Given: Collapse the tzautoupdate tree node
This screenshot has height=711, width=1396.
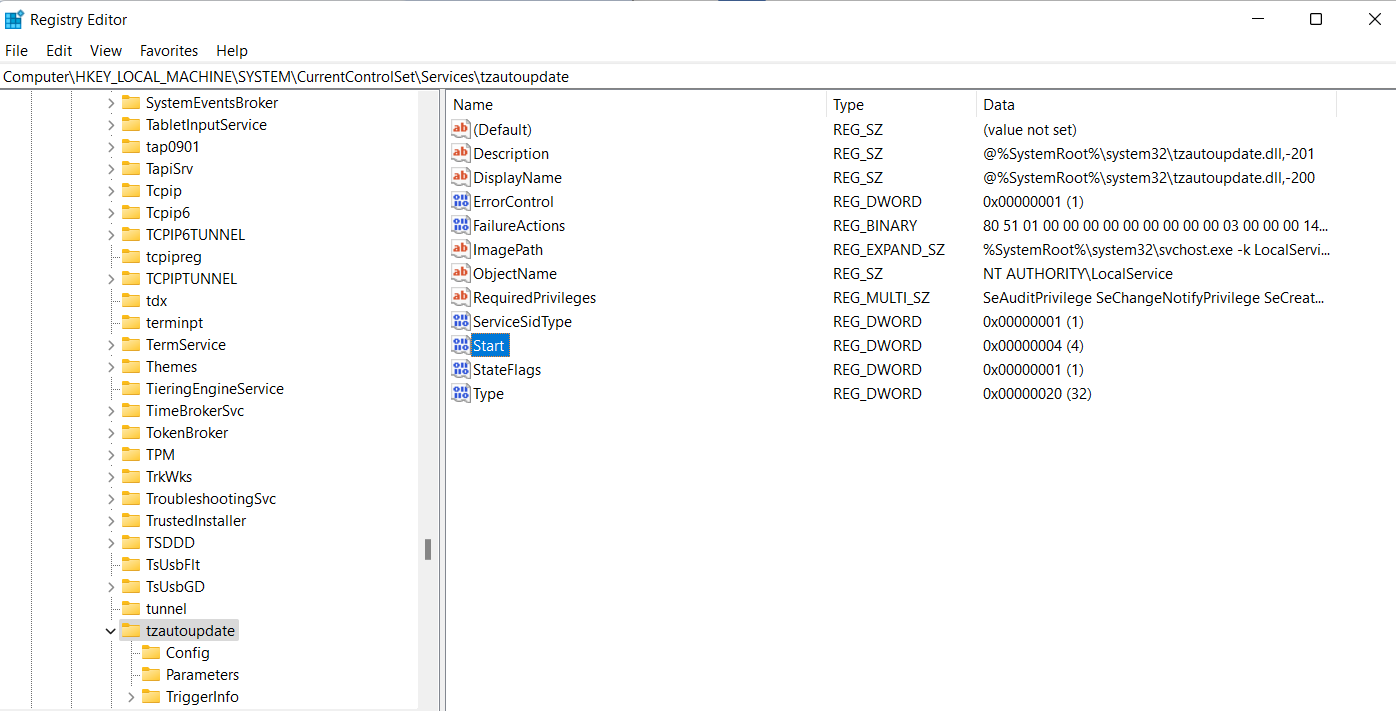Looking at the screenshot, I should click(111, 631).
